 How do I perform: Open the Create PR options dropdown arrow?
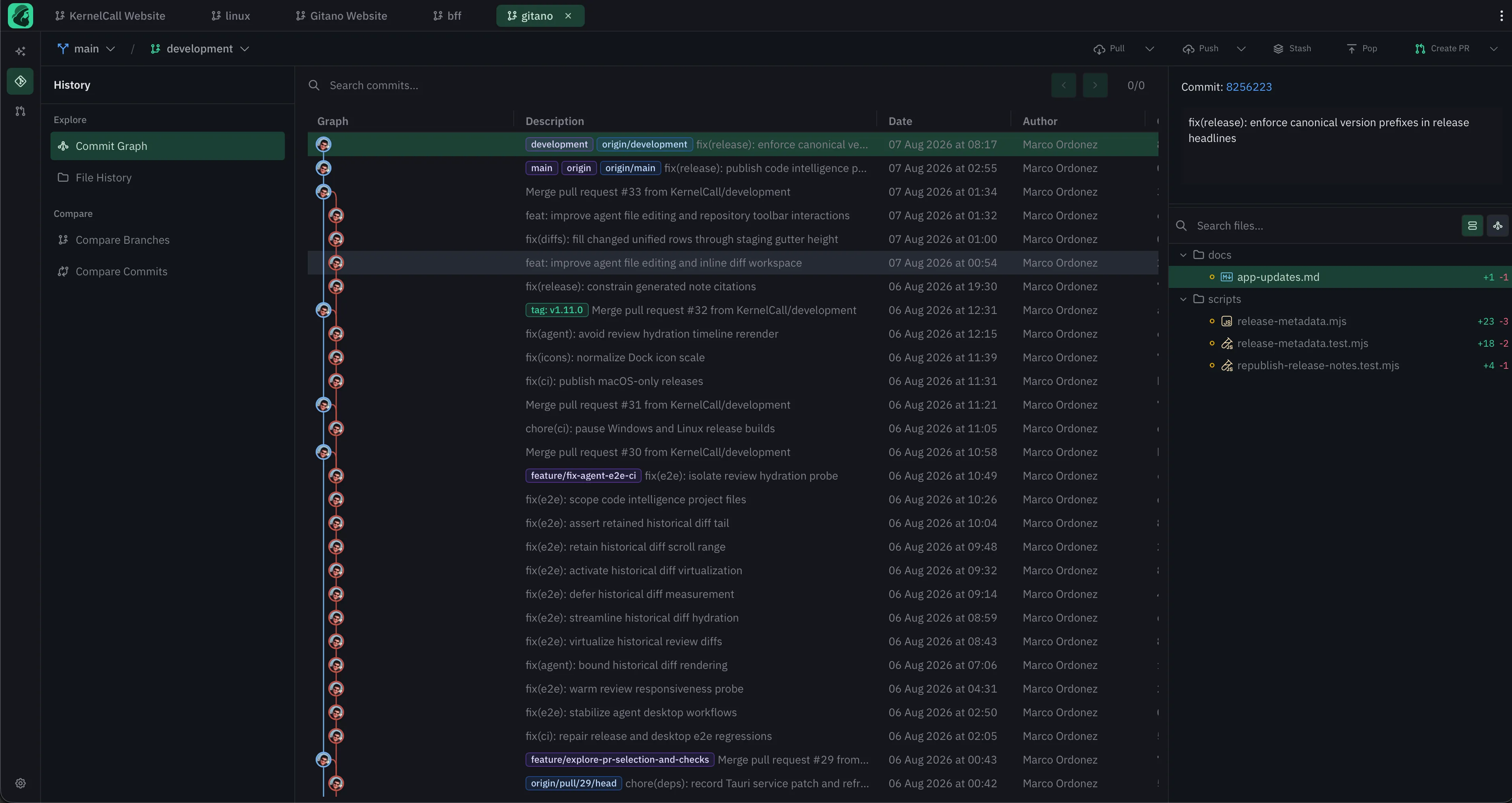[x=1493, y=49]
